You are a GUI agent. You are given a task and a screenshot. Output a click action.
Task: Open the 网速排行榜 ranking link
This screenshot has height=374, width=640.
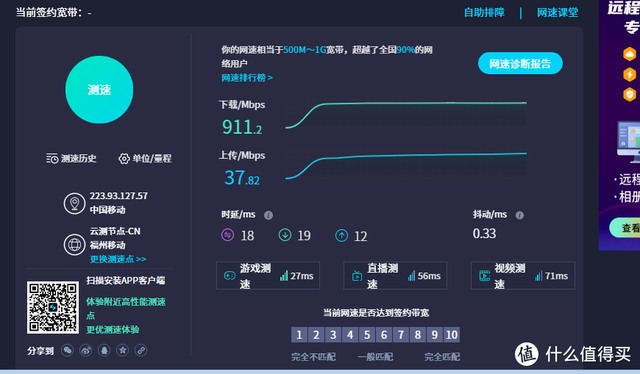[x=247, y=78]
